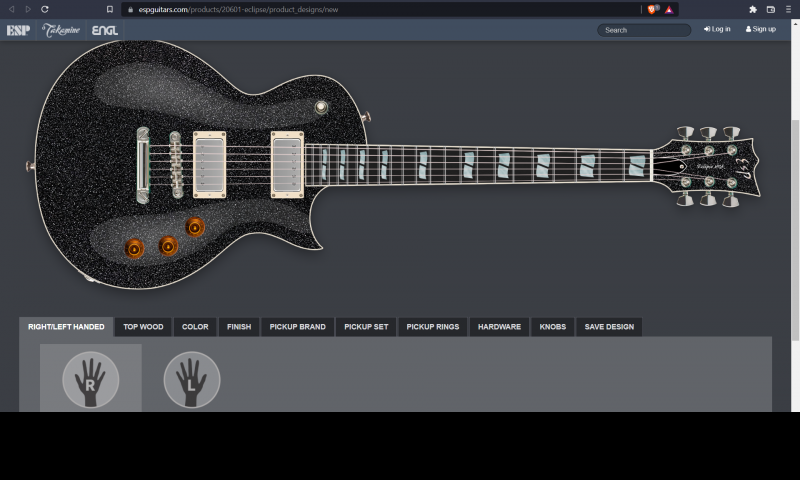Open the browser hamburger menu
800x480 pixels.
click(787, 9)
